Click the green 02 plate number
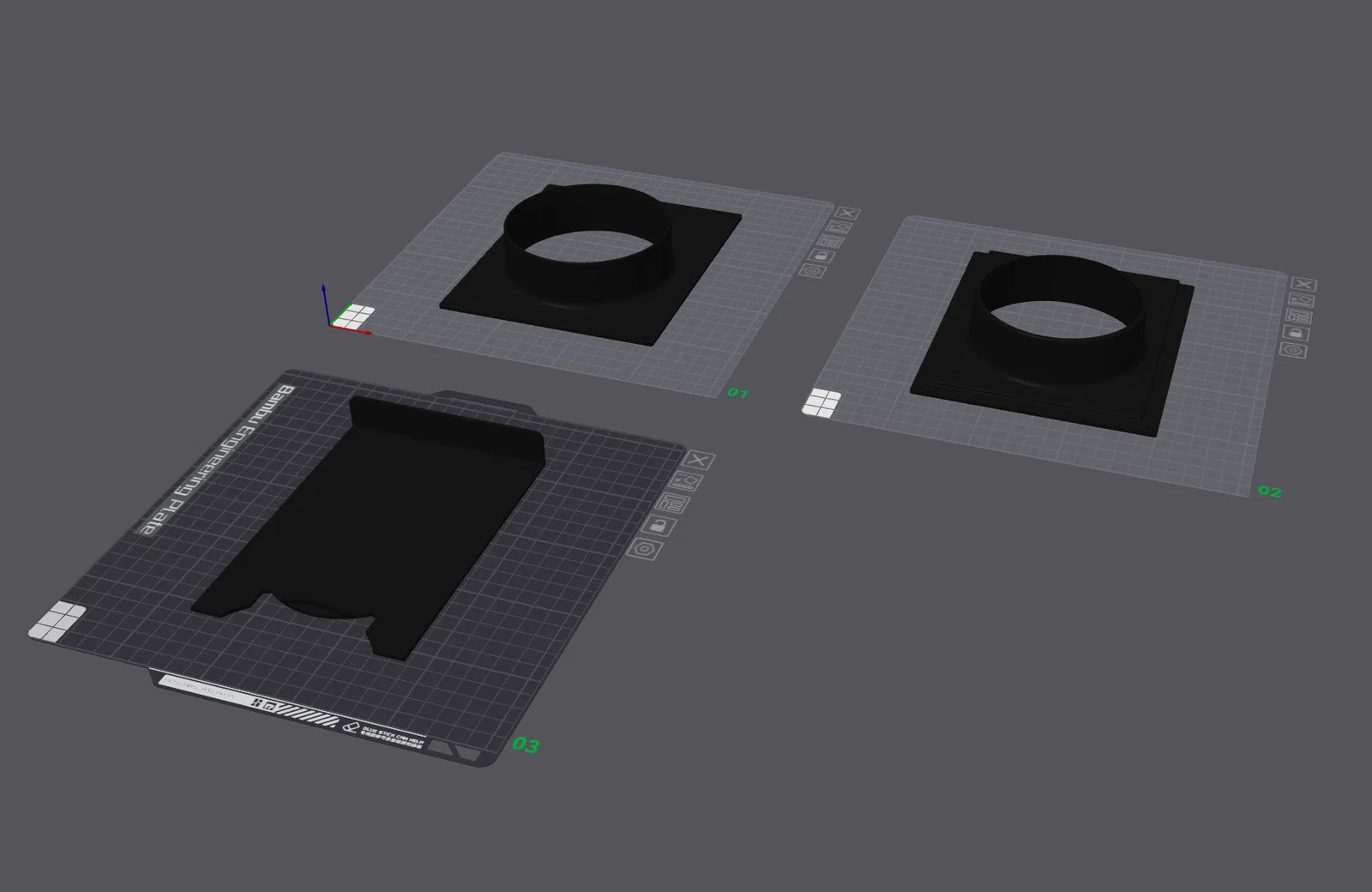This screenshot has width=1372, height=892. pos(1269,491)
